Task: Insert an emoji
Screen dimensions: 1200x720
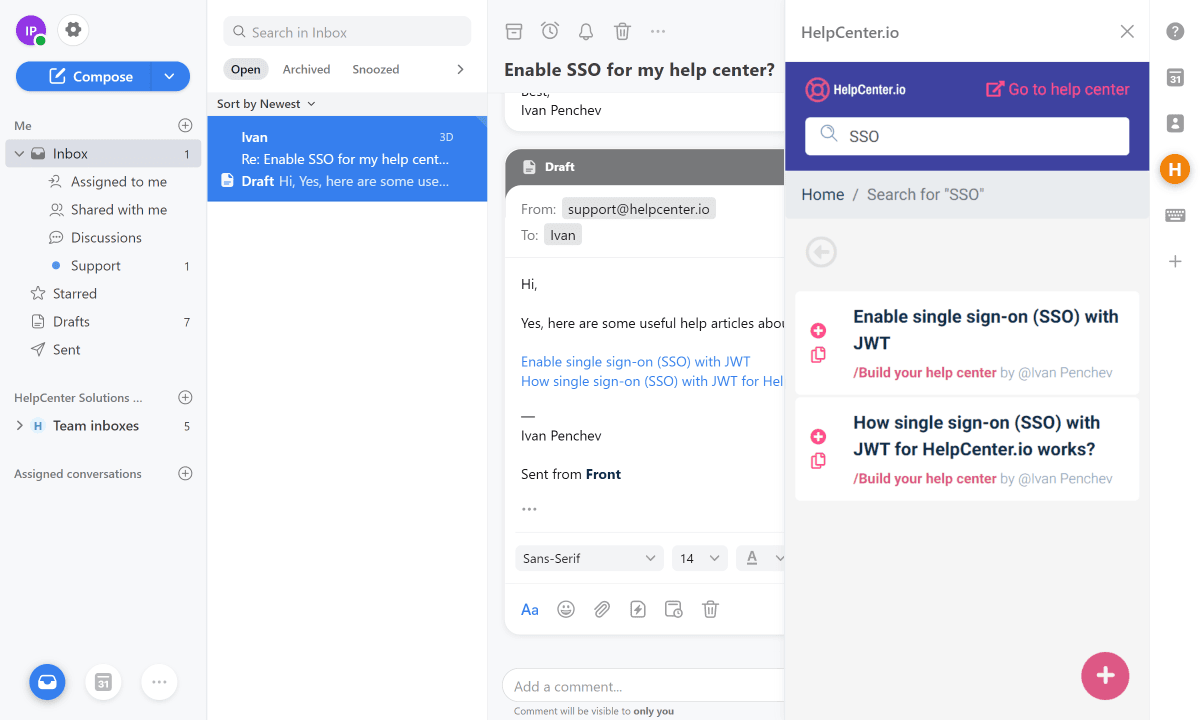Action: (566, 609)
